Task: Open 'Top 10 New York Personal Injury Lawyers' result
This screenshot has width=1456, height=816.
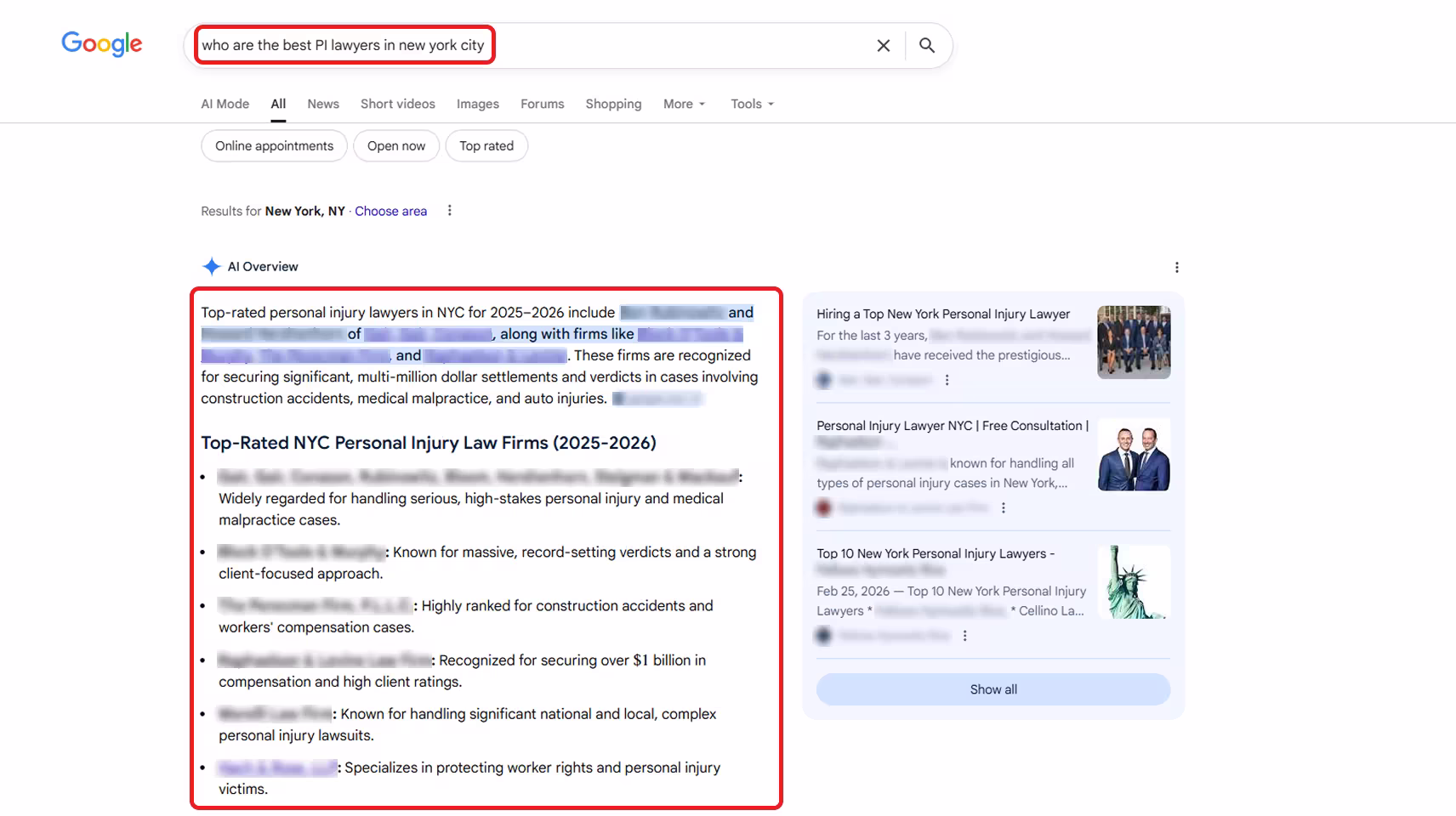Action: 936,553
